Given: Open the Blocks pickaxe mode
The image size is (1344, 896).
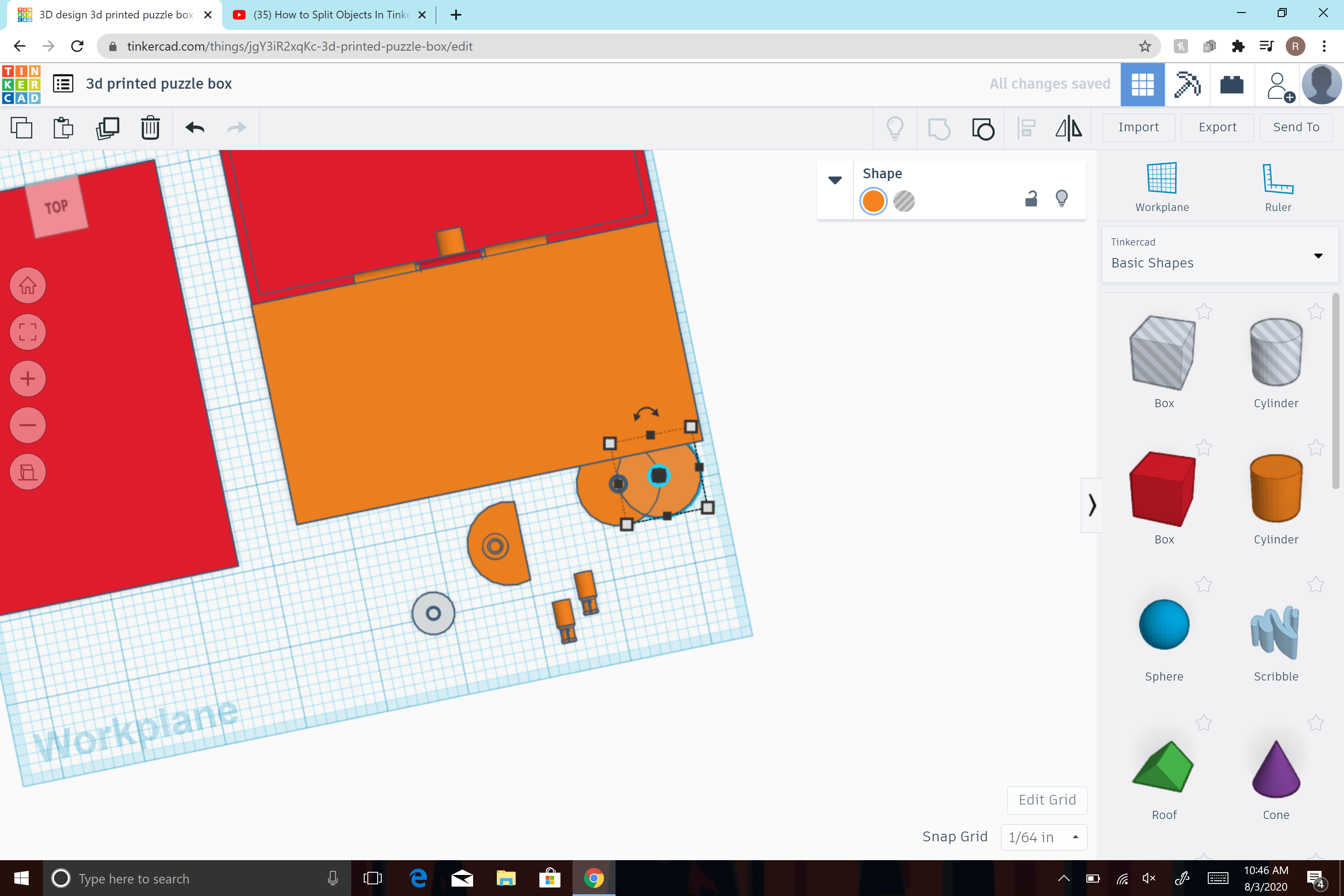Looking at the screenshot, I should click(x=1187, y=85).
